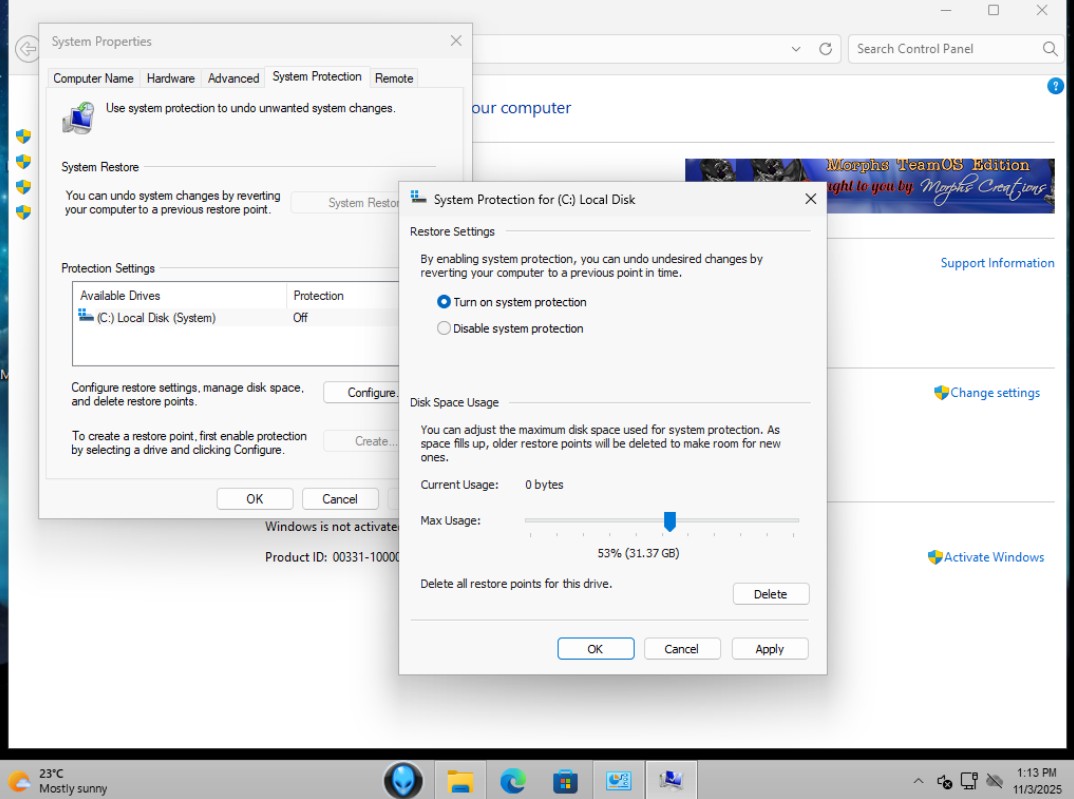
Task: Open the Start button alien icon
Action: pyautogui.click(x=403, y=780)
